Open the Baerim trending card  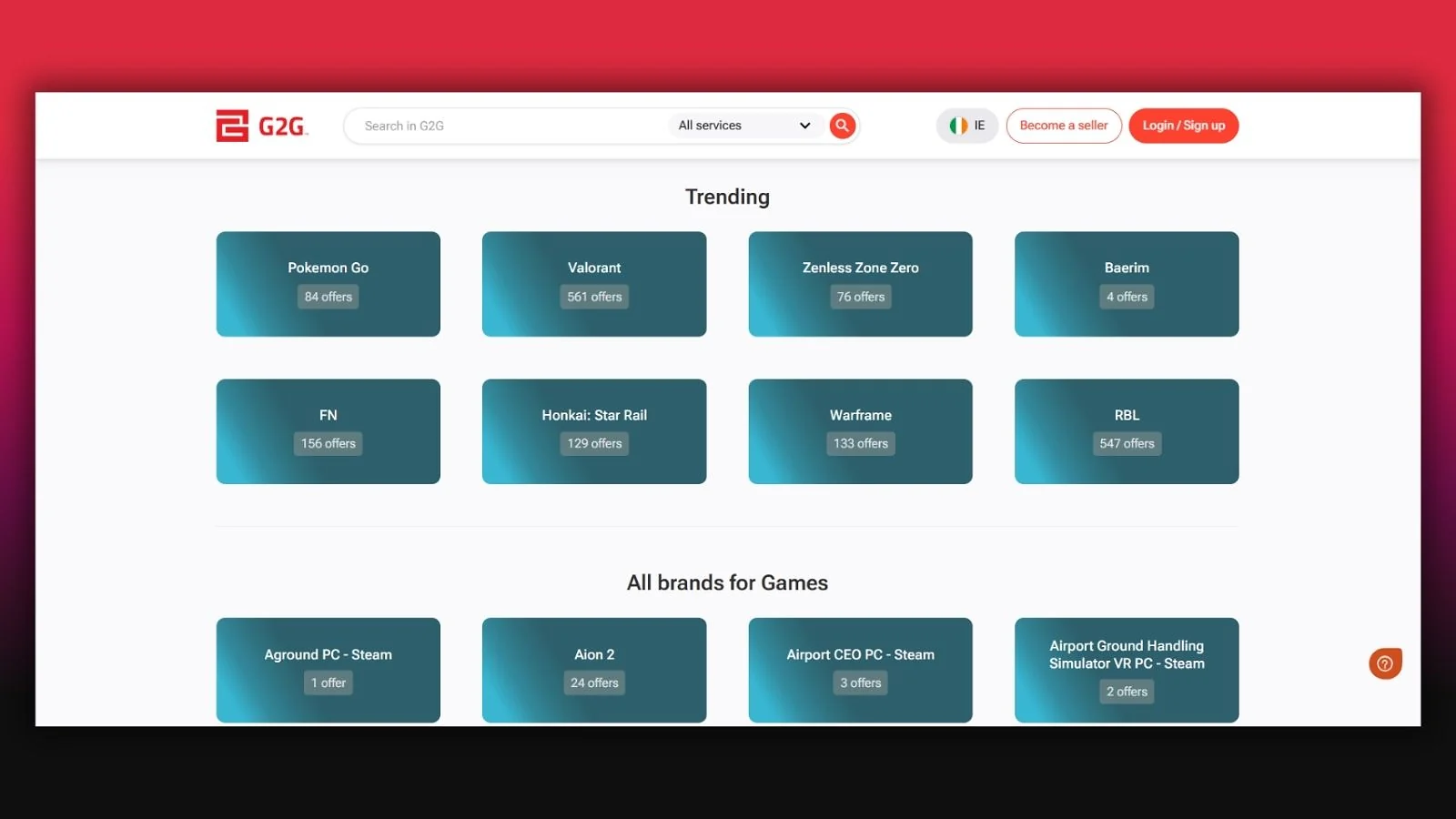pos(1127,284)
